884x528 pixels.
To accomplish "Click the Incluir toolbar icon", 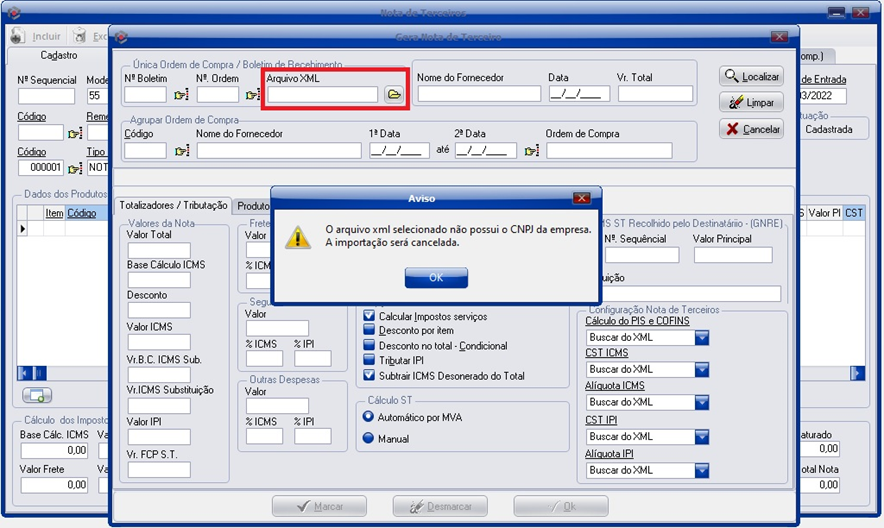I will (x=18, y=36).
